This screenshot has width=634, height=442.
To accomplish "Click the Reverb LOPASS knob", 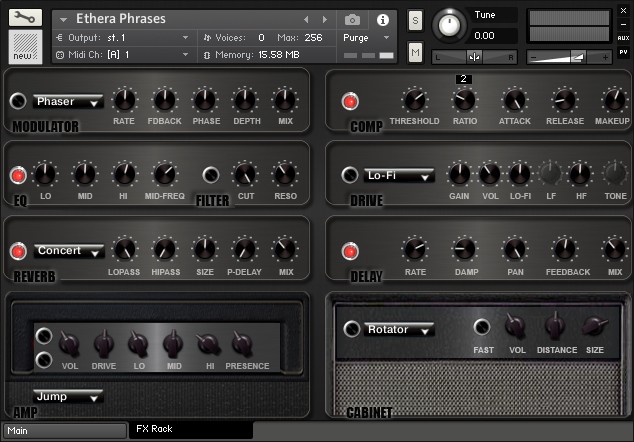I will point(125,250).
